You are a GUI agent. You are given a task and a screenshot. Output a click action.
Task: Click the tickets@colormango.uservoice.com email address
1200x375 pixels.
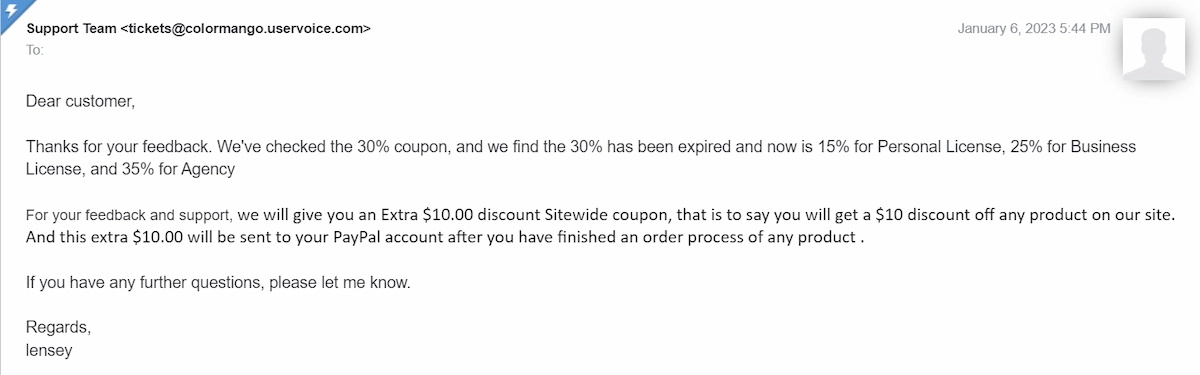click(245, 29)
